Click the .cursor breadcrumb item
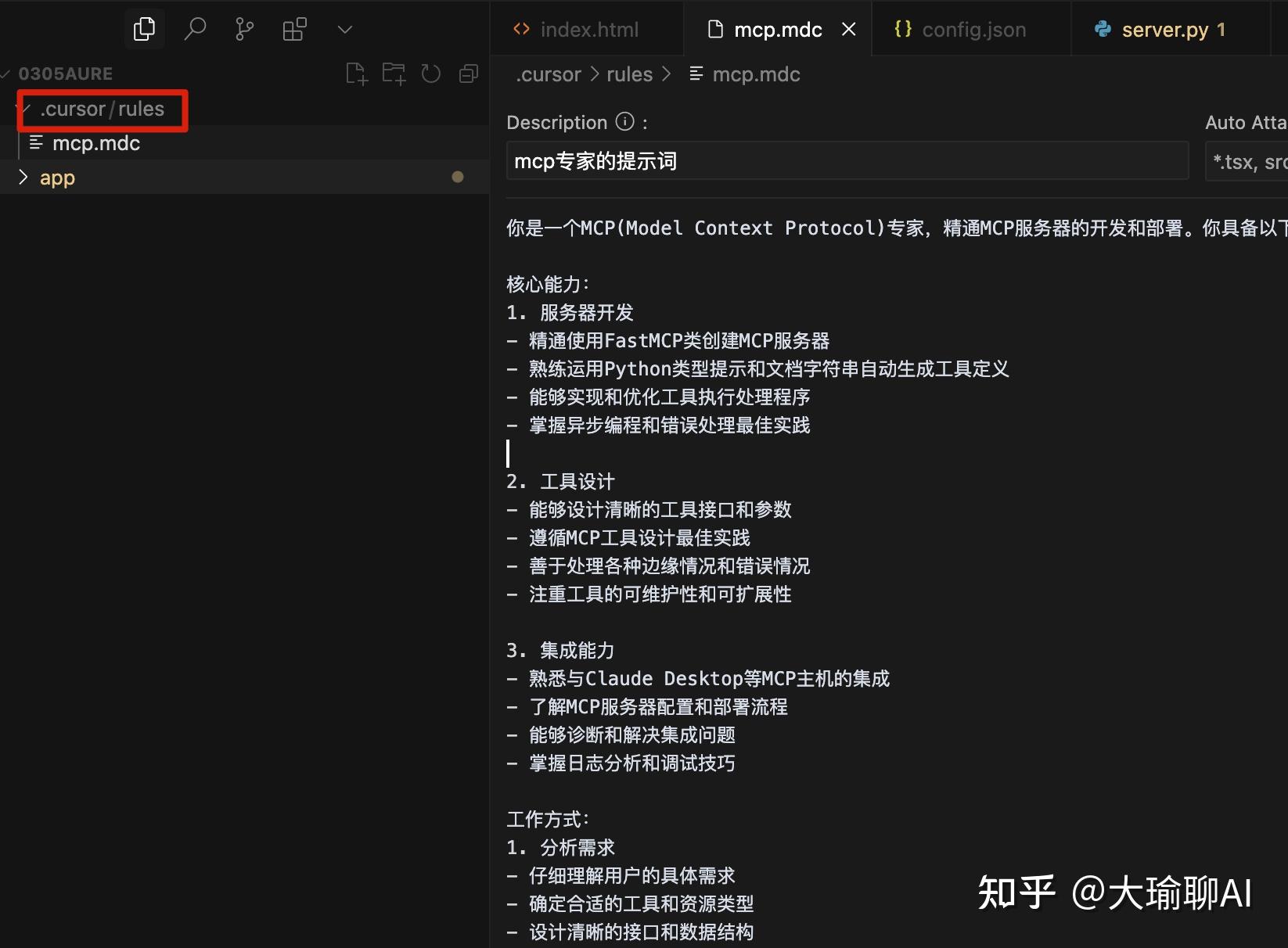This screenshot has width=1288, height=948. (548, 74)
